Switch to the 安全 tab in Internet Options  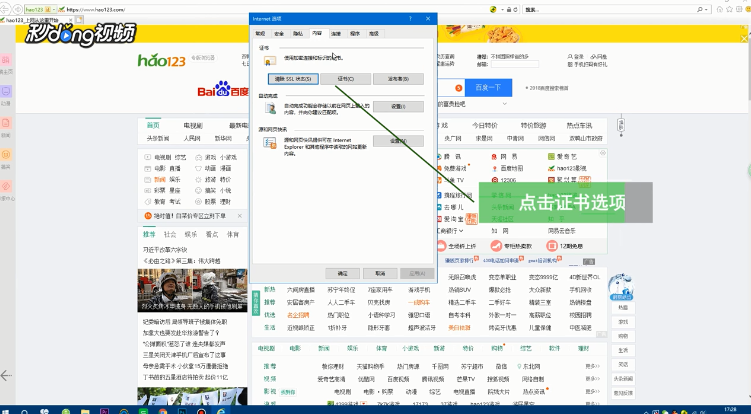279,34
